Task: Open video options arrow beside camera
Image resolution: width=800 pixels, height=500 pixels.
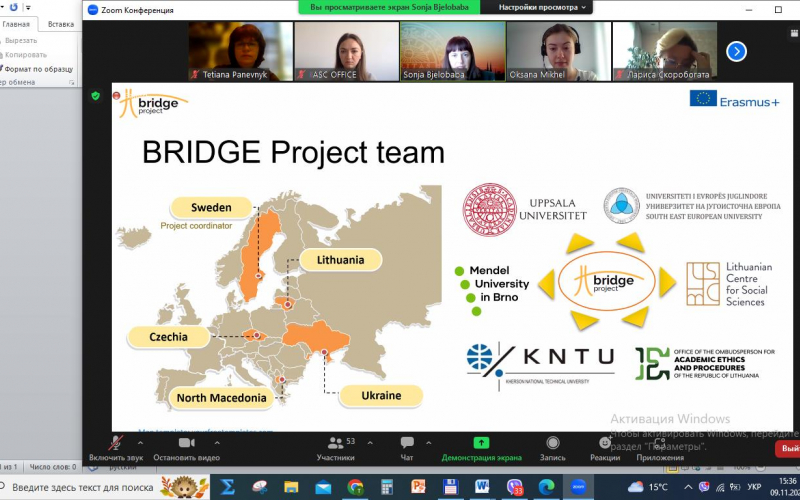Action: point(217,443)
